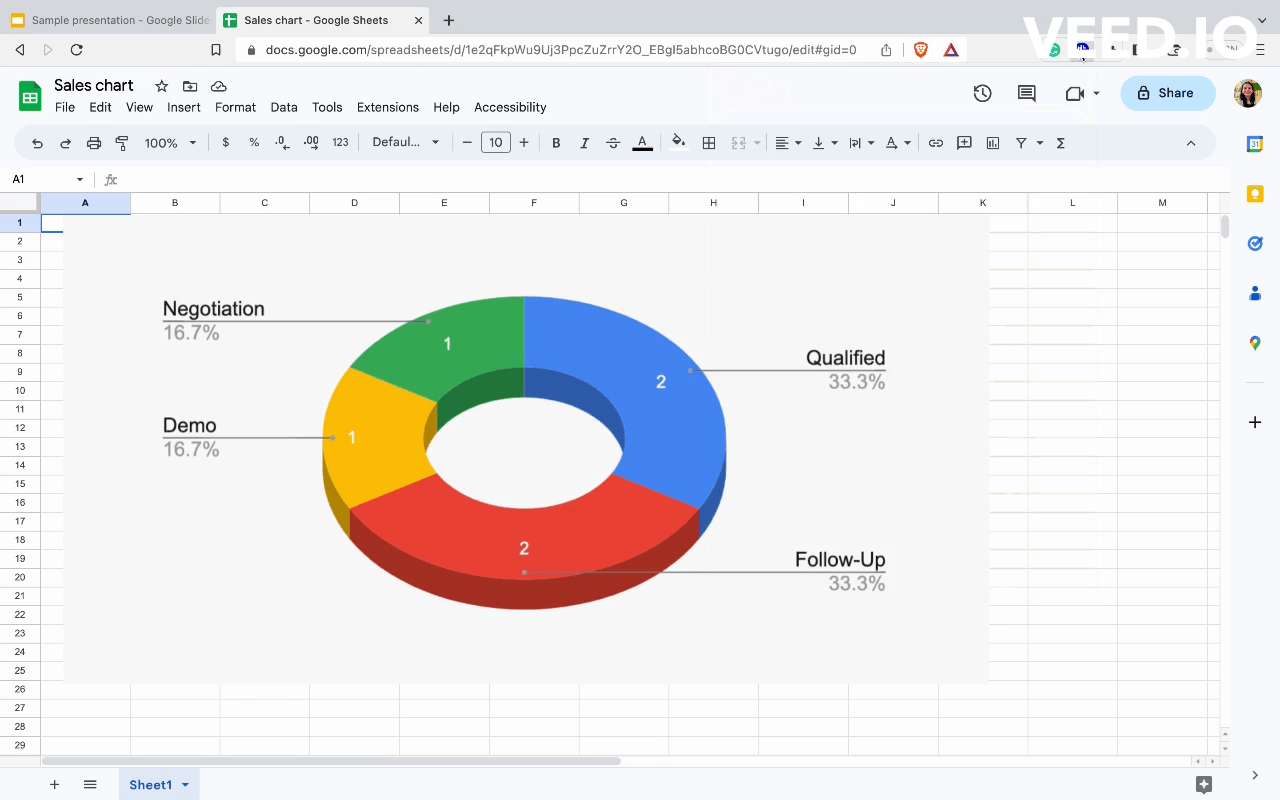View cloud save status icon
1280x800 pixels.
219,86
